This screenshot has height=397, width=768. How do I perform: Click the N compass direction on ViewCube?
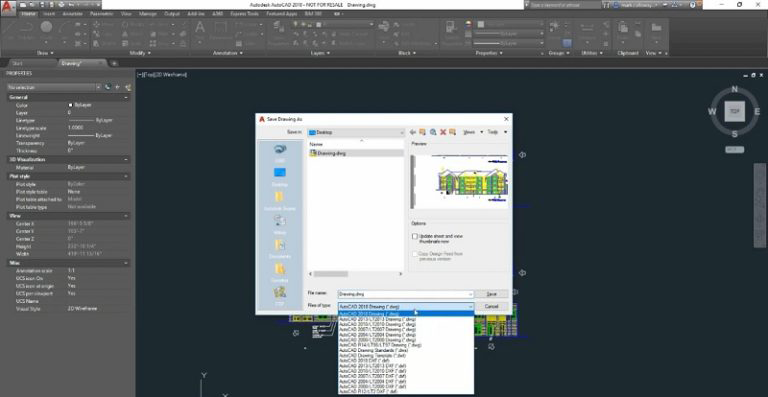[x=734, y=89]
